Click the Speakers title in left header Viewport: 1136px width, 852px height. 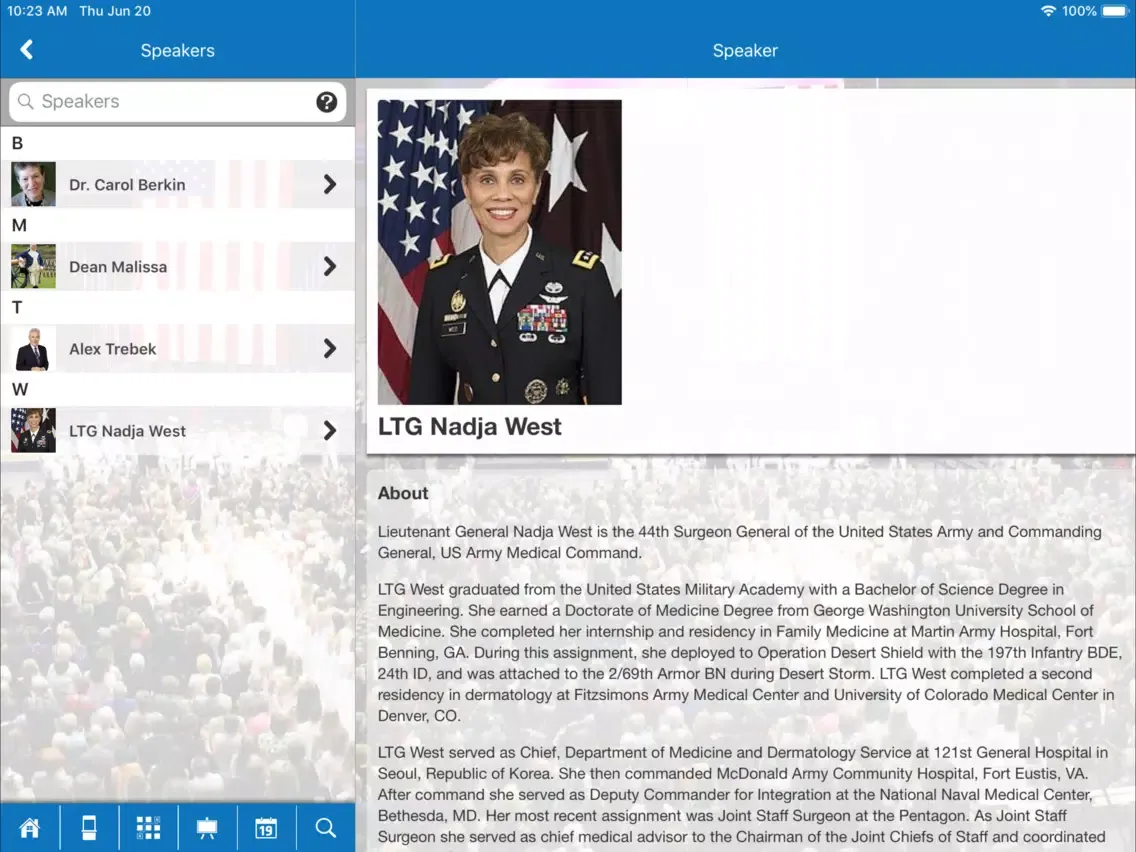[x=178, y=51]
